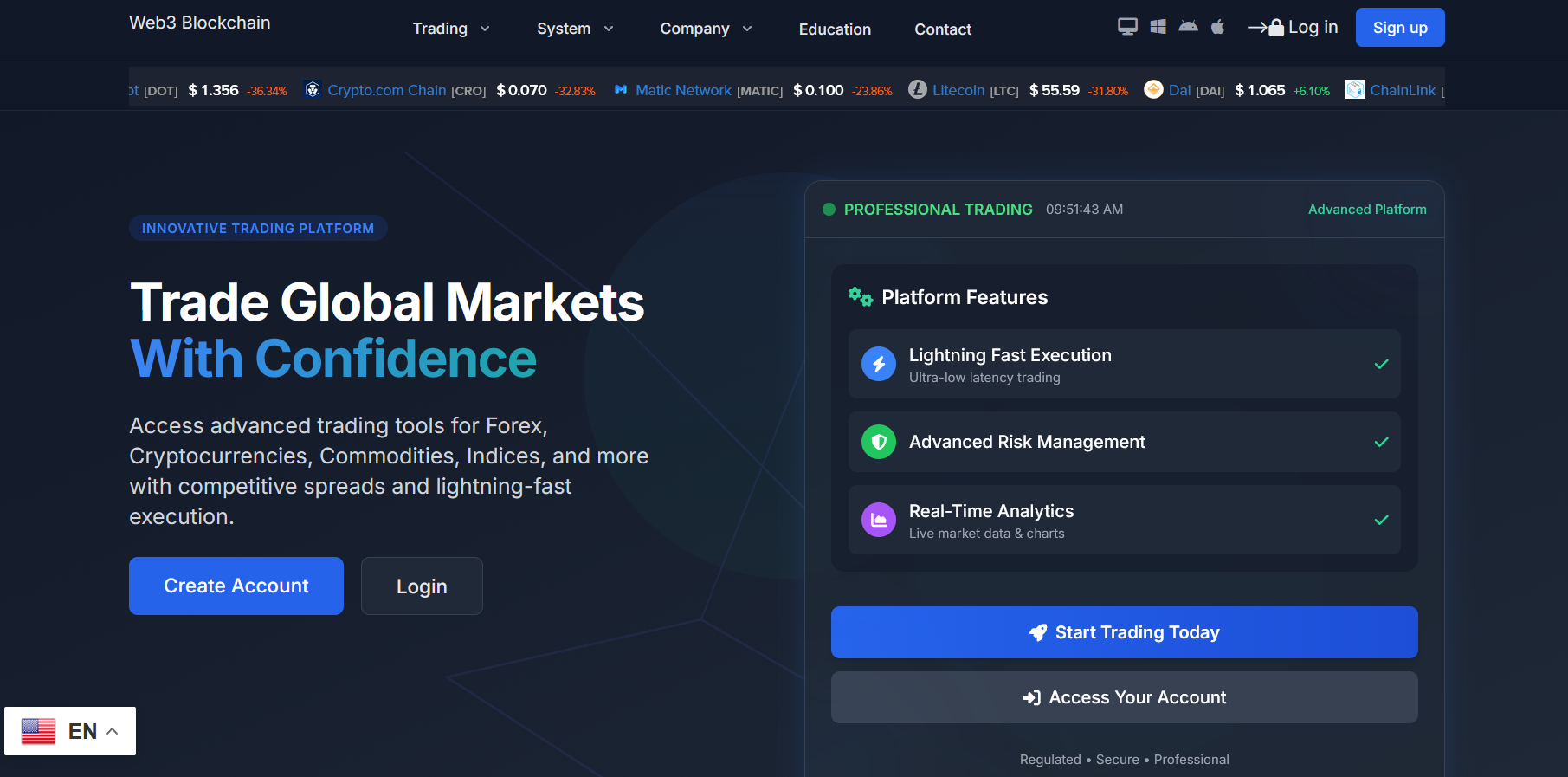Click the sign-in arrow icon on Access Account
The height and width of the screenshot is (777, 1568).
(1031, 698)
